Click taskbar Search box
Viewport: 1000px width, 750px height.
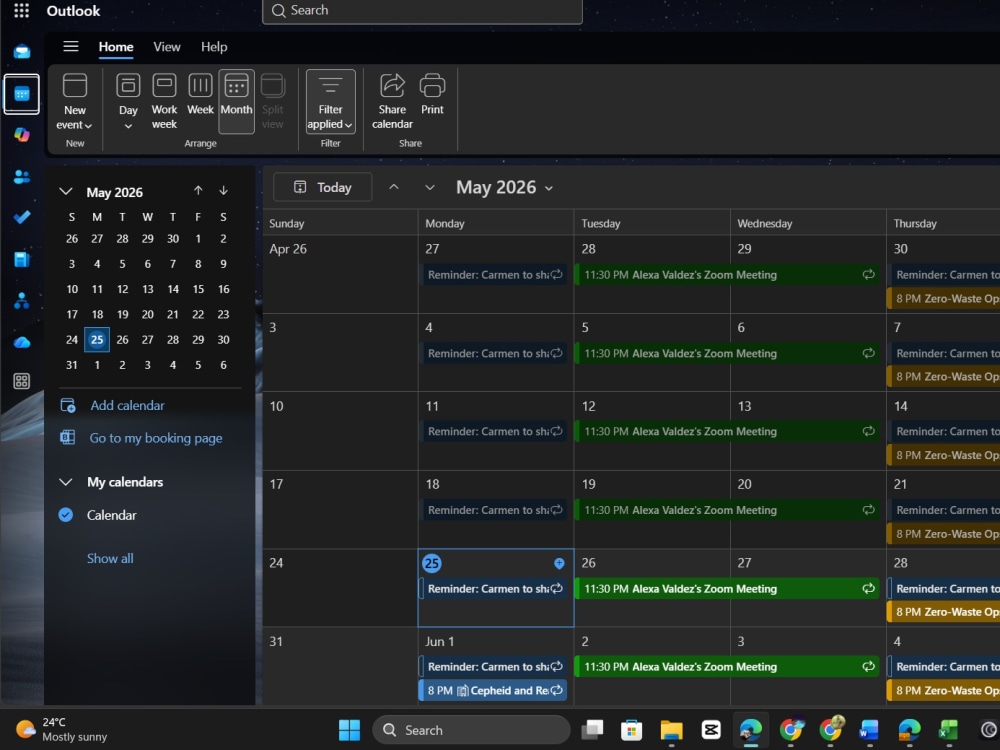471,730
